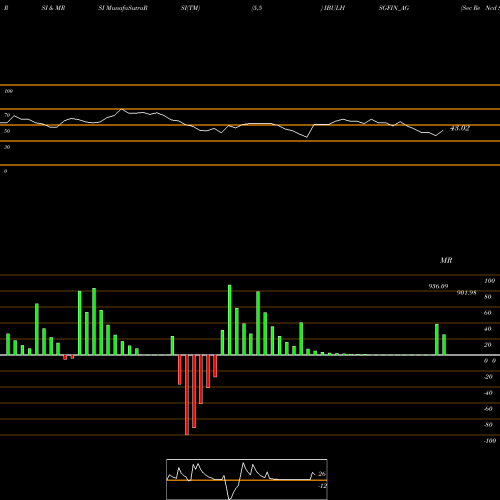Viewport: 500px width, 500px height.
Task: Select the value 901.98 in MR panel
Action: pos(466,293)
